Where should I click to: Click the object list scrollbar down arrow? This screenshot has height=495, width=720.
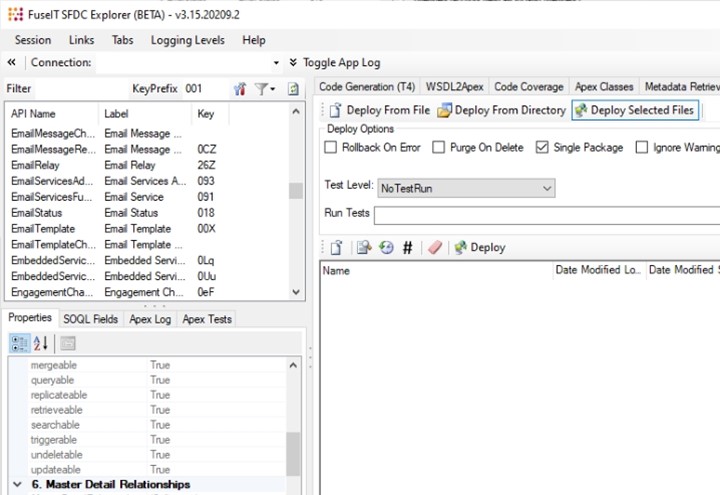(296, 292)
